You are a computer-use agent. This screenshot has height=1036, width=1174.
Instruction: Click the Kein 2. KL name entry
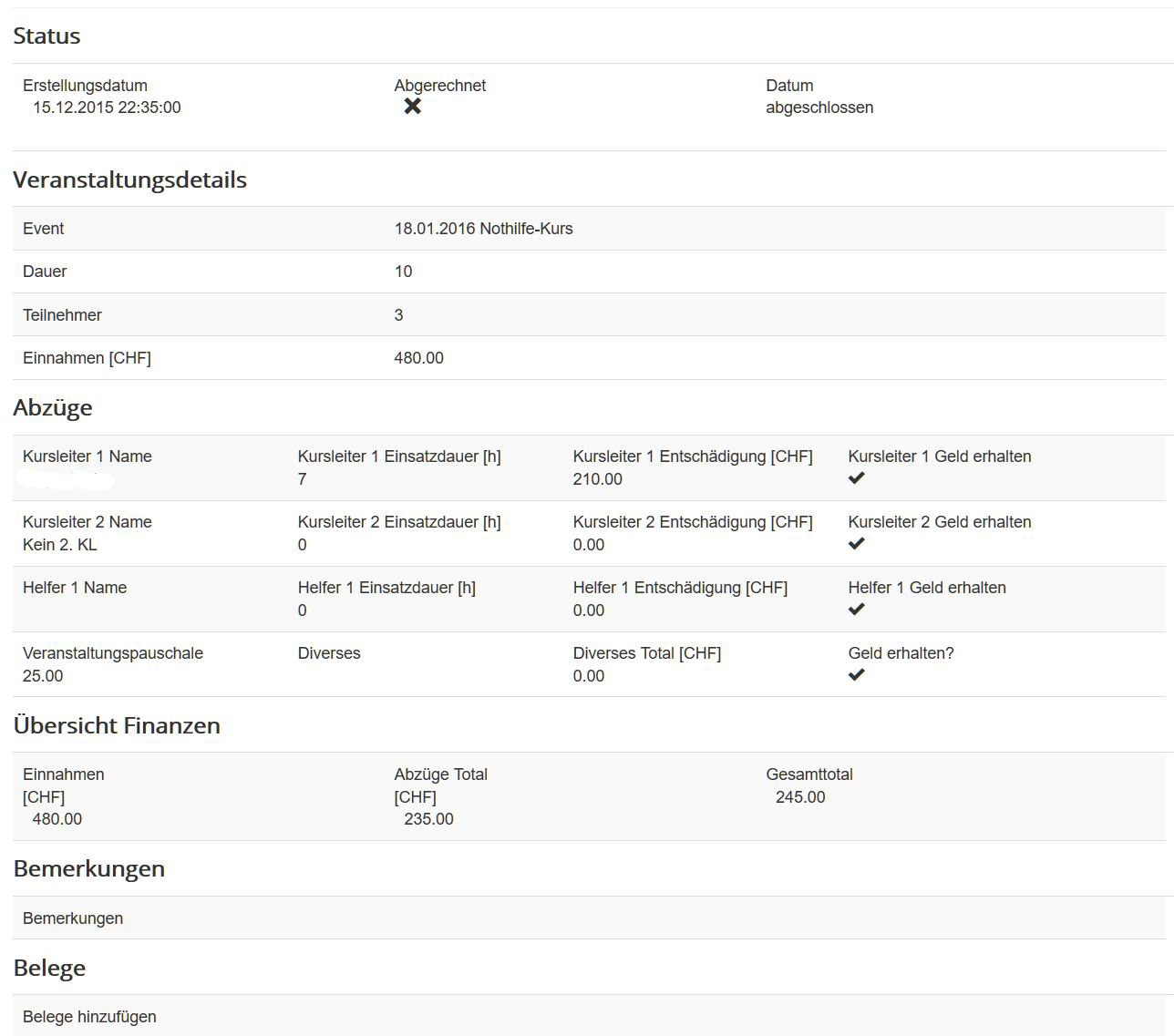coord(59,545)
